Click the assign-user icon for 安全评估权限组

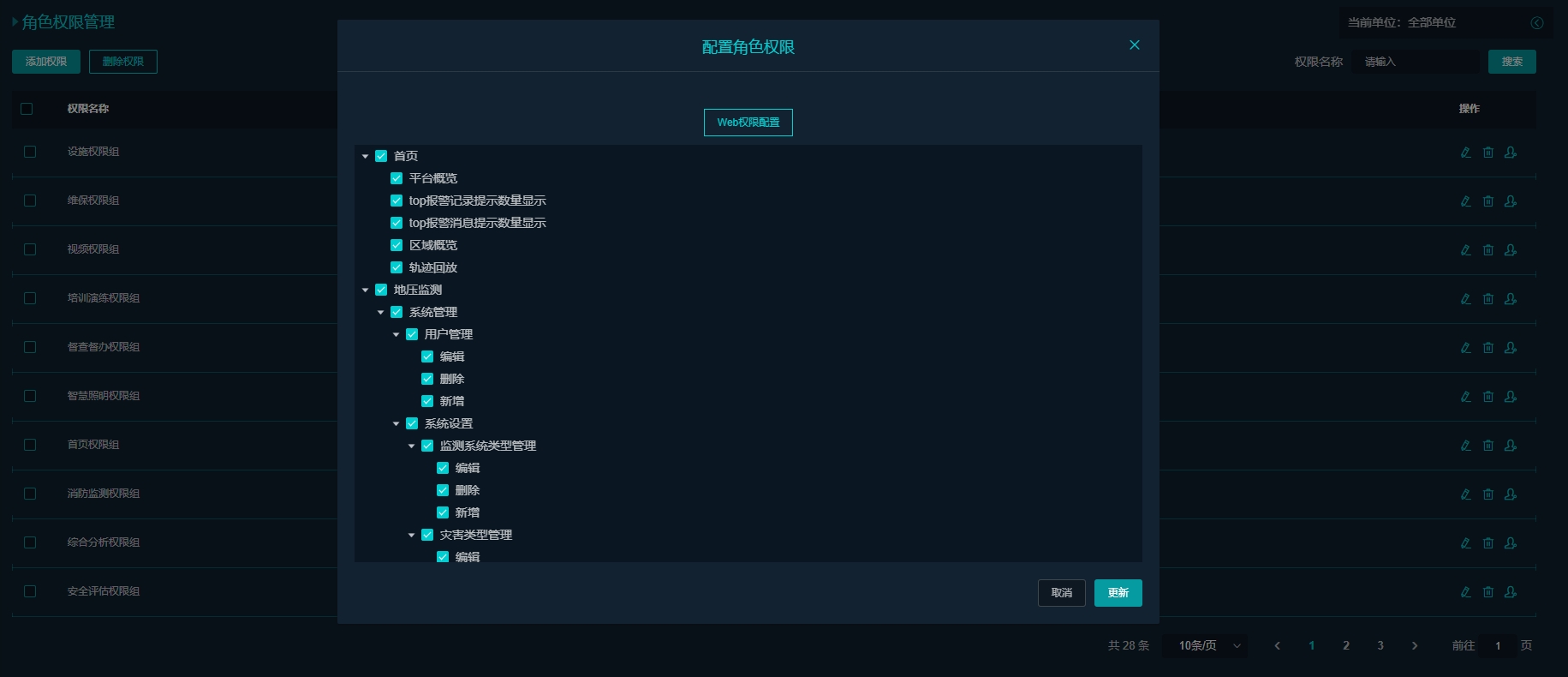1511,591
